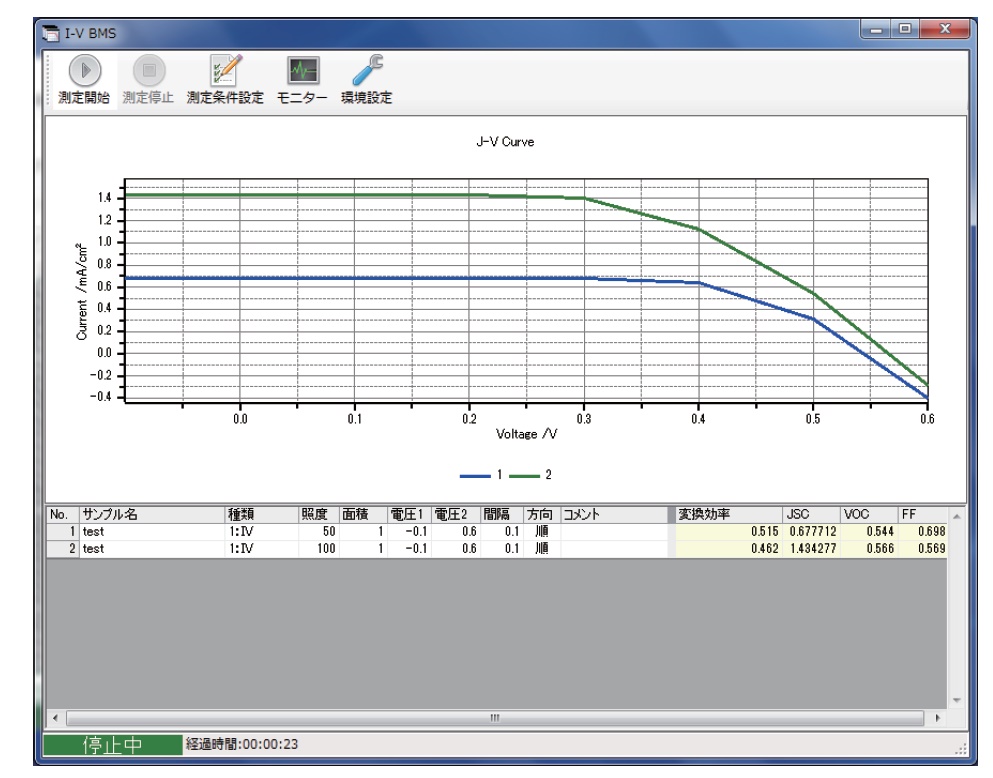The image size is (993, 778).
Task: Click JSC value 0.677712
Action: tap(813, 532)
